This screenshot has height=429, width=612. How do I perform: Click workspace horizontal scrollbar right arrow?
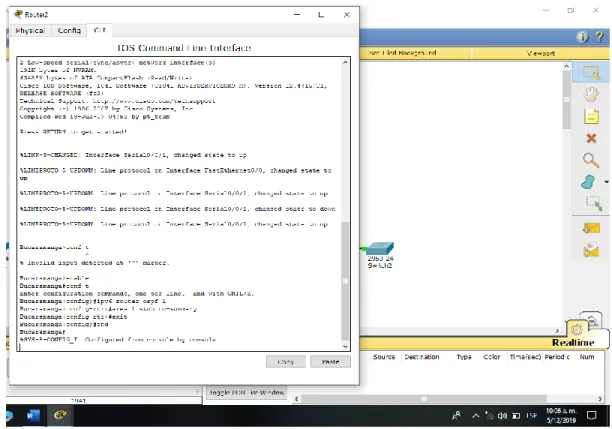557,331
